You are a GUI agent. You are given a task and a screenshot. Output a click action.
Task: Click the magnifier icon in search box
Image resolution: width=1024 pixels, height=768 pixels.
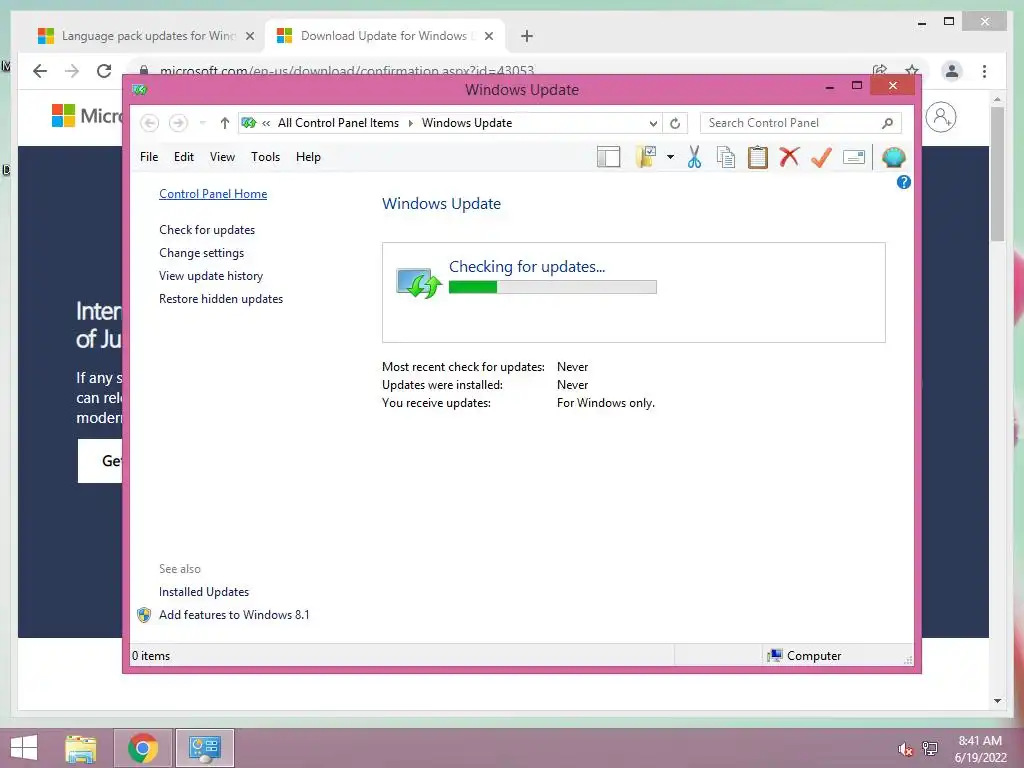[x=887, y=123]
